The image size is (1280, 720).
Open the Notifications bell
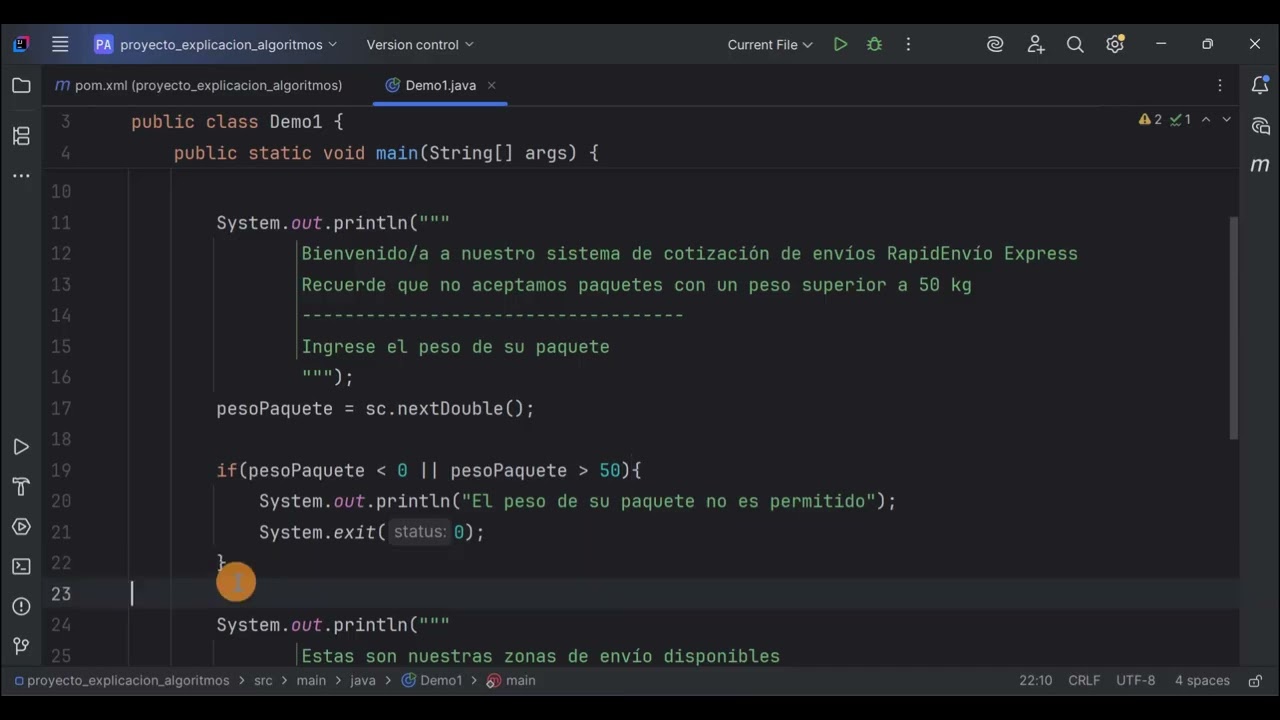tap(1260, 86)
